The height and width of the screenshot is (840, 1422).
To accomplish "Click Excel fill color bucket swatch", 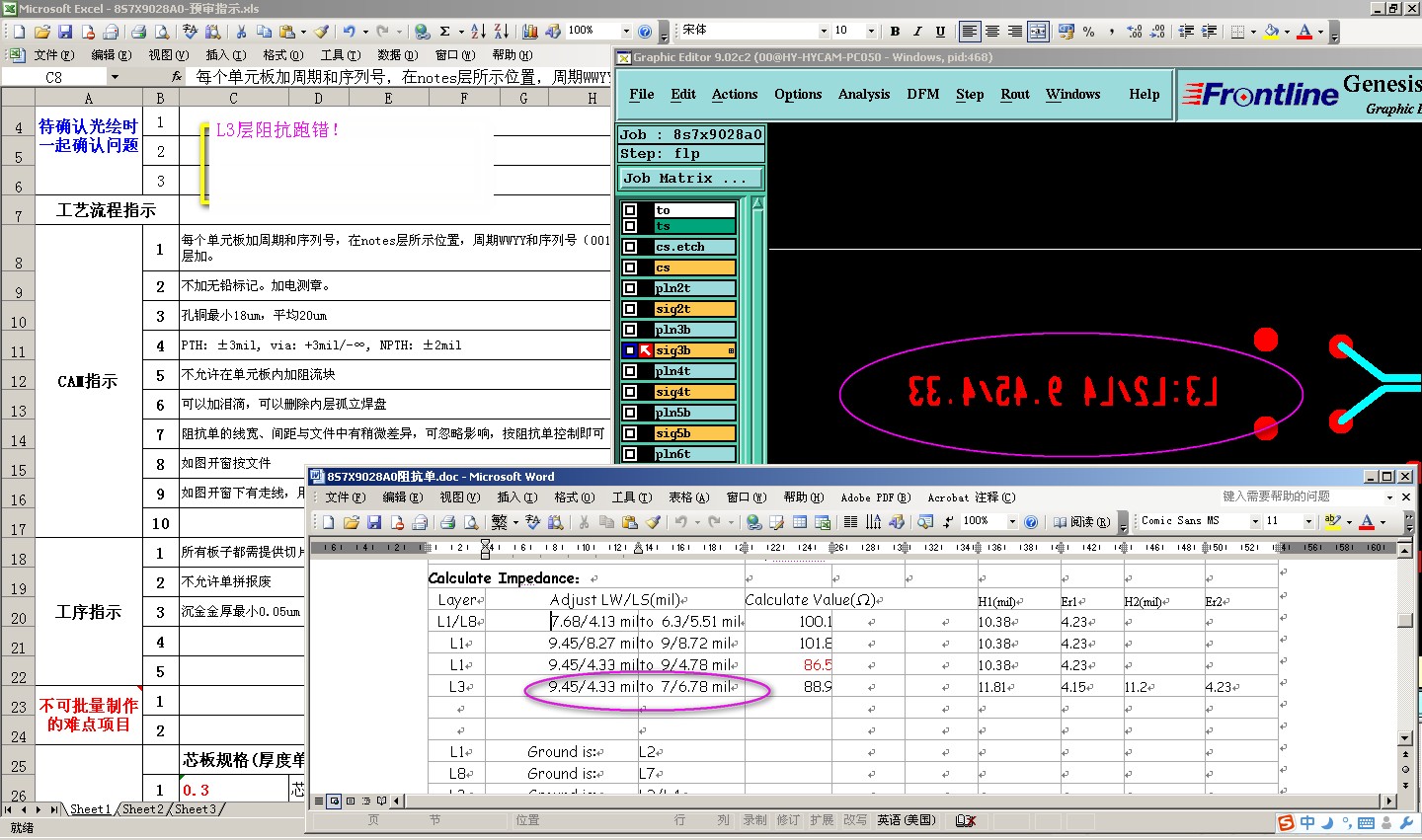I will coord(1271,32).
